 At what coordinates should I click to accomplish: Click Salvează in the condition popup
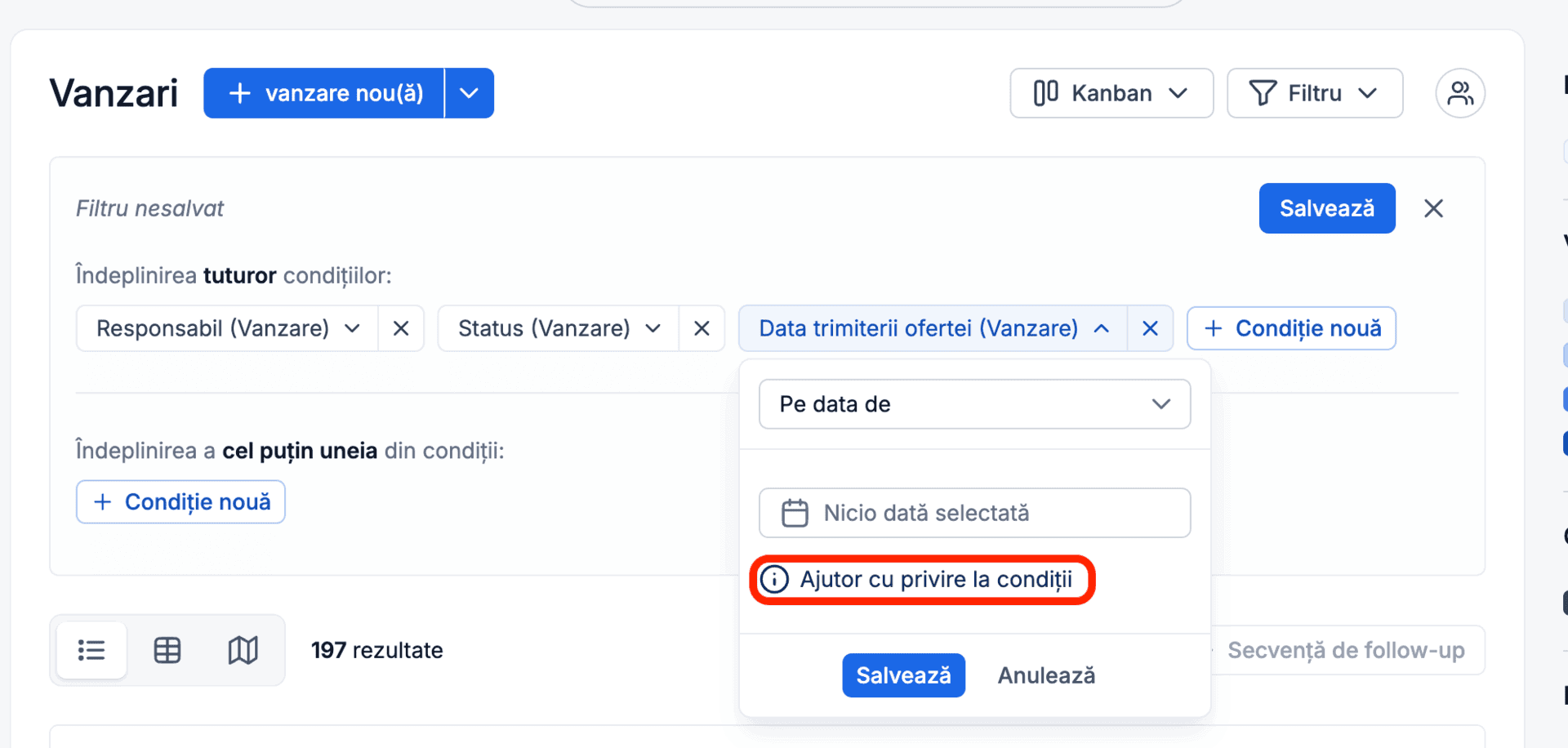click(903, 675)
